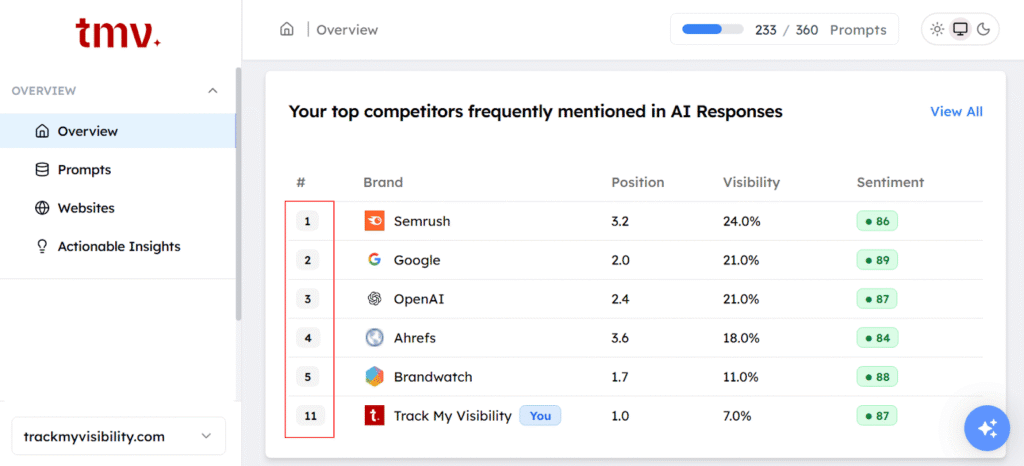This screenshot has width=1024, height=466.
Task: Switch to light theme sun icon
Action: point(937,29)
